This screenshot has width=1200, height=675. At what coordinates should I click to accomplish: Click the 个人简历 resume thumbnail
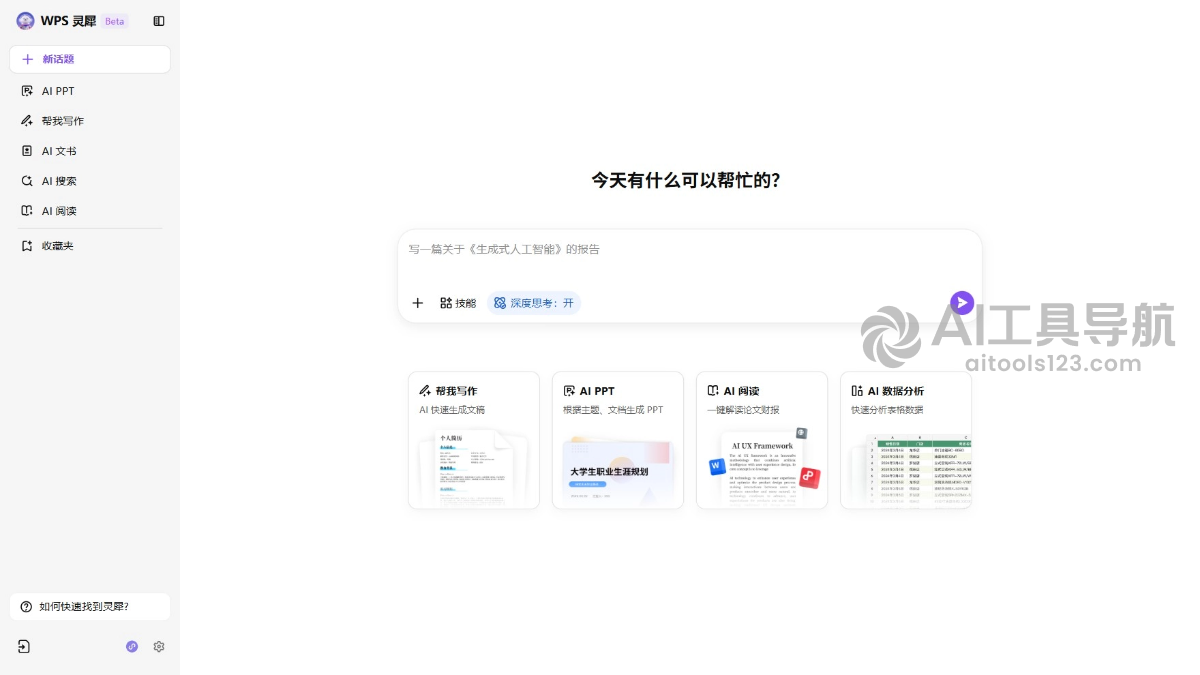click(x=473, y=467)
